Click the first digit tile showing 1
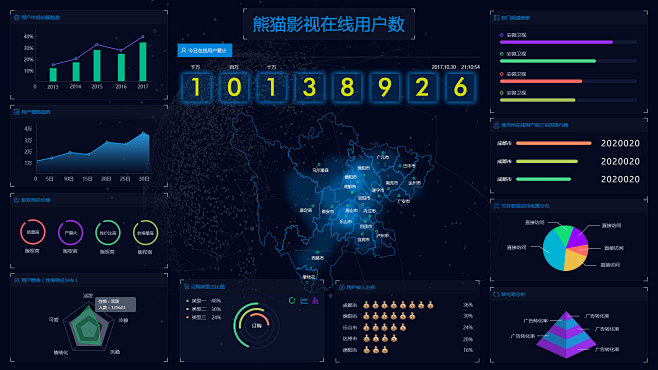 click(x=196, y=87)
